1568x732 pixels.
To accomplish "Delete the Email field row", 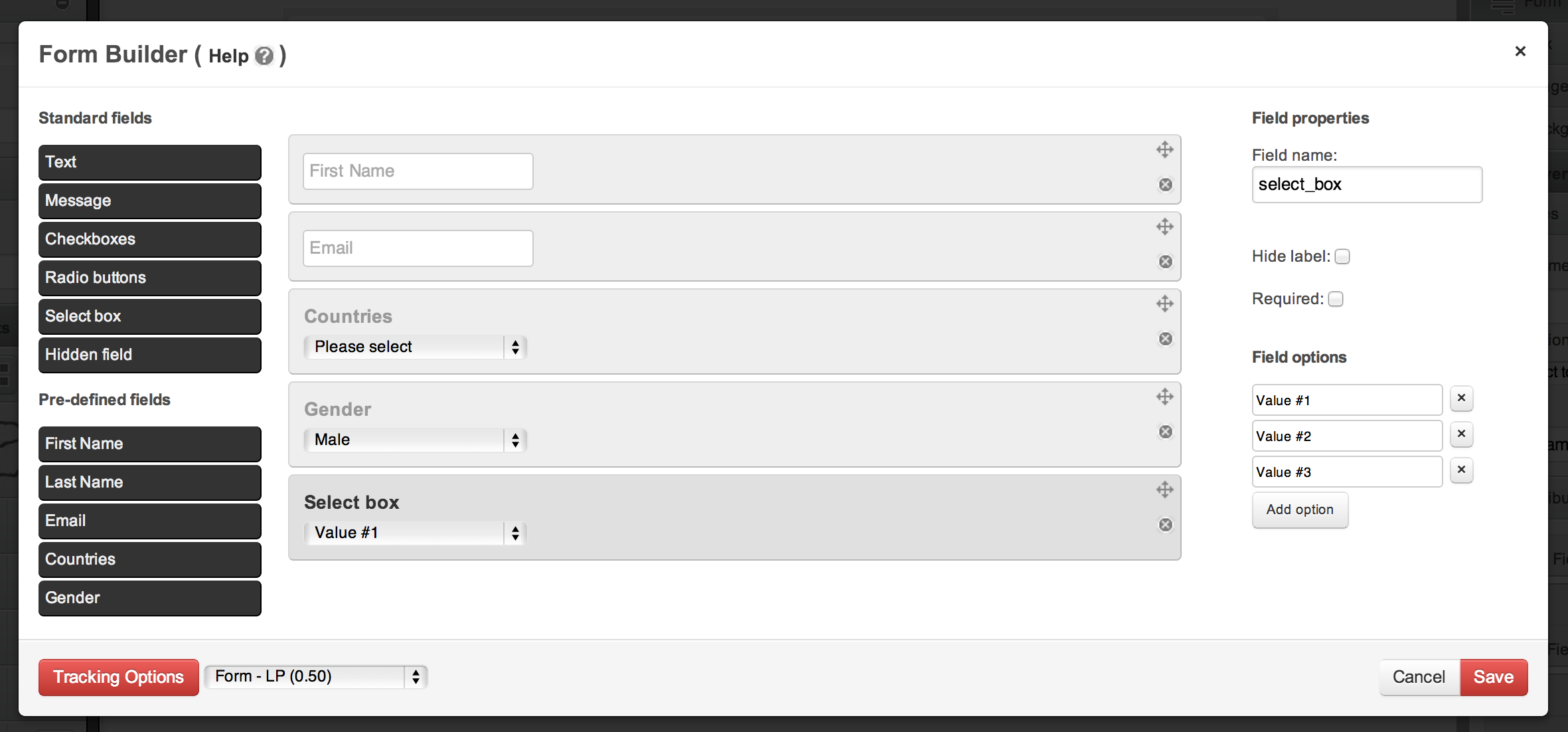I will (1165, 262).
